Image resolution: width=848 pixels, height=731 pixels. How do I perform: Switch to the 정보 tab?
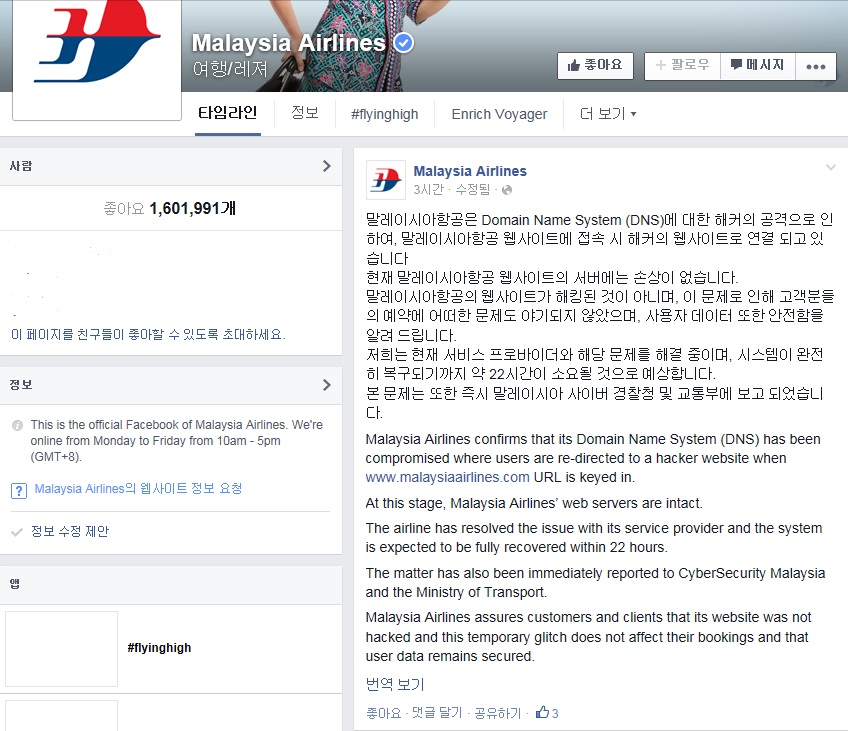click(x=304, y=113)
